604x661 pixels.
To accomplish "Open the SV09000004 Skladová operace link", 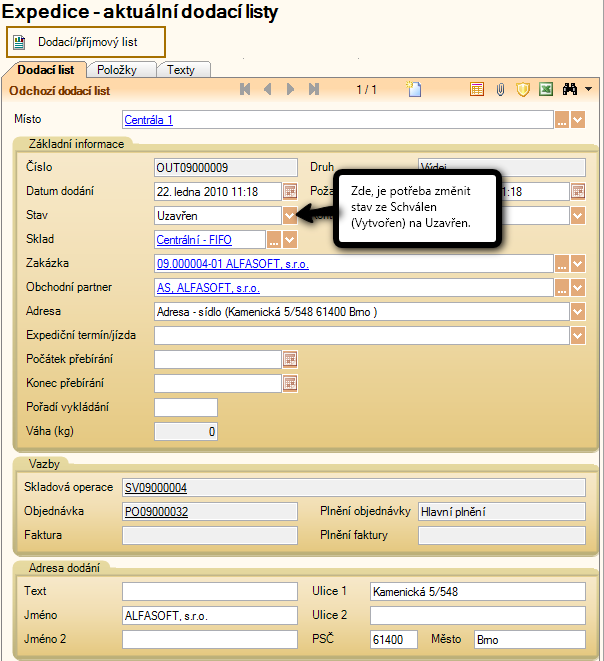I will [x=156, y=487].
